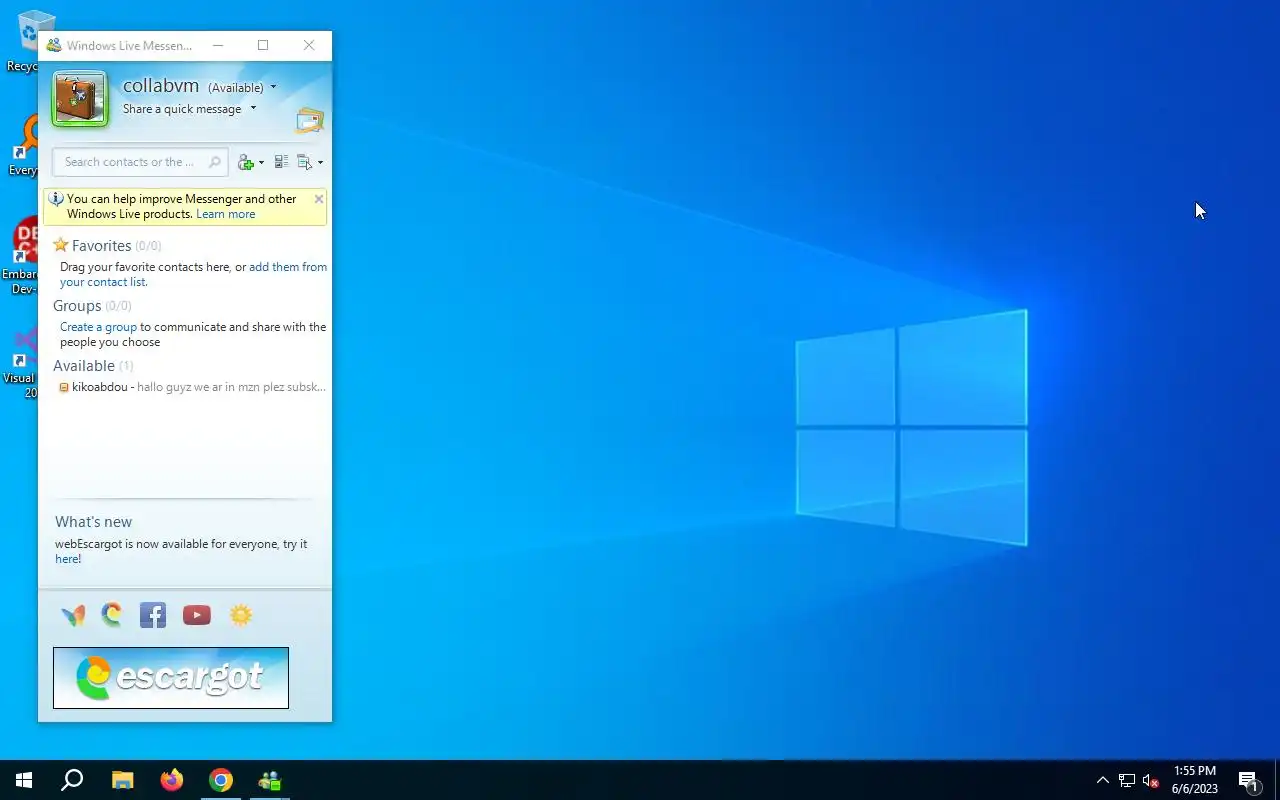This screenshot has width=1280, height=800.
Task: Open the notification Action Center icon
Action: click(1248, 780)
